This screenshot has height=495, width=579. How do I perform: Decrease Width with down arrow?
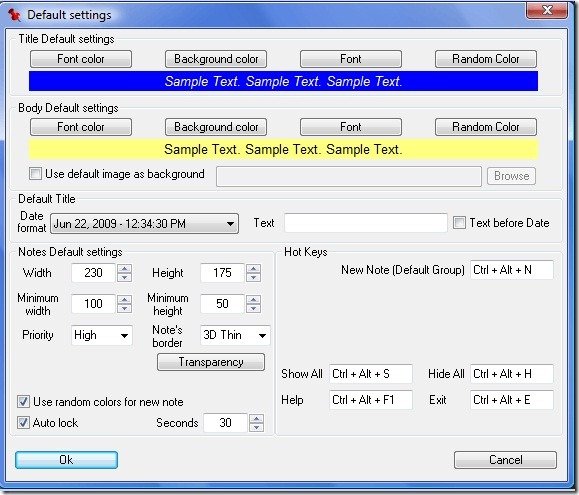point(124,278)
